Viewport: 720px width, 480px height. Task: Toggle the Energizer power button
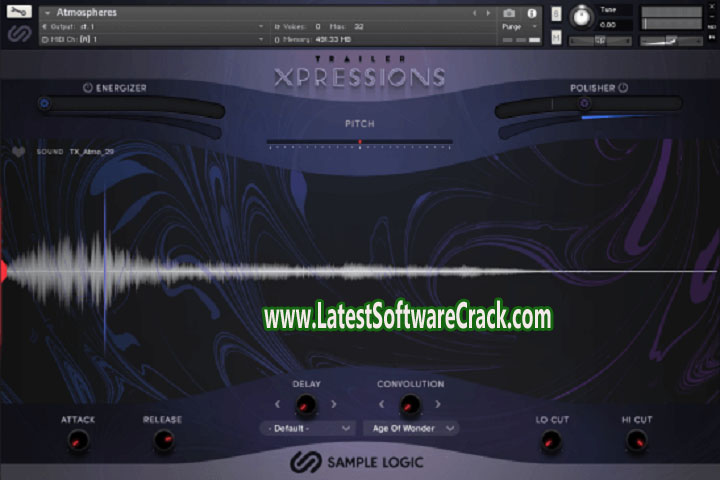pyautogui.click(x=88, y=87)
